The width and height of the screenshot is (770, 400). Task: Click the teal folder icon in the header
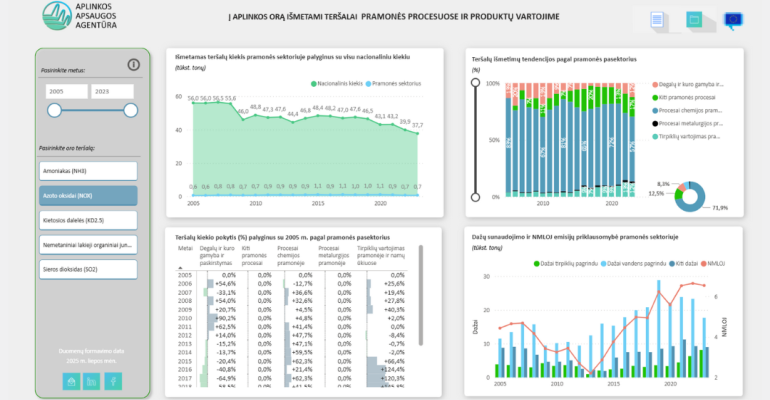pos(694,20)
